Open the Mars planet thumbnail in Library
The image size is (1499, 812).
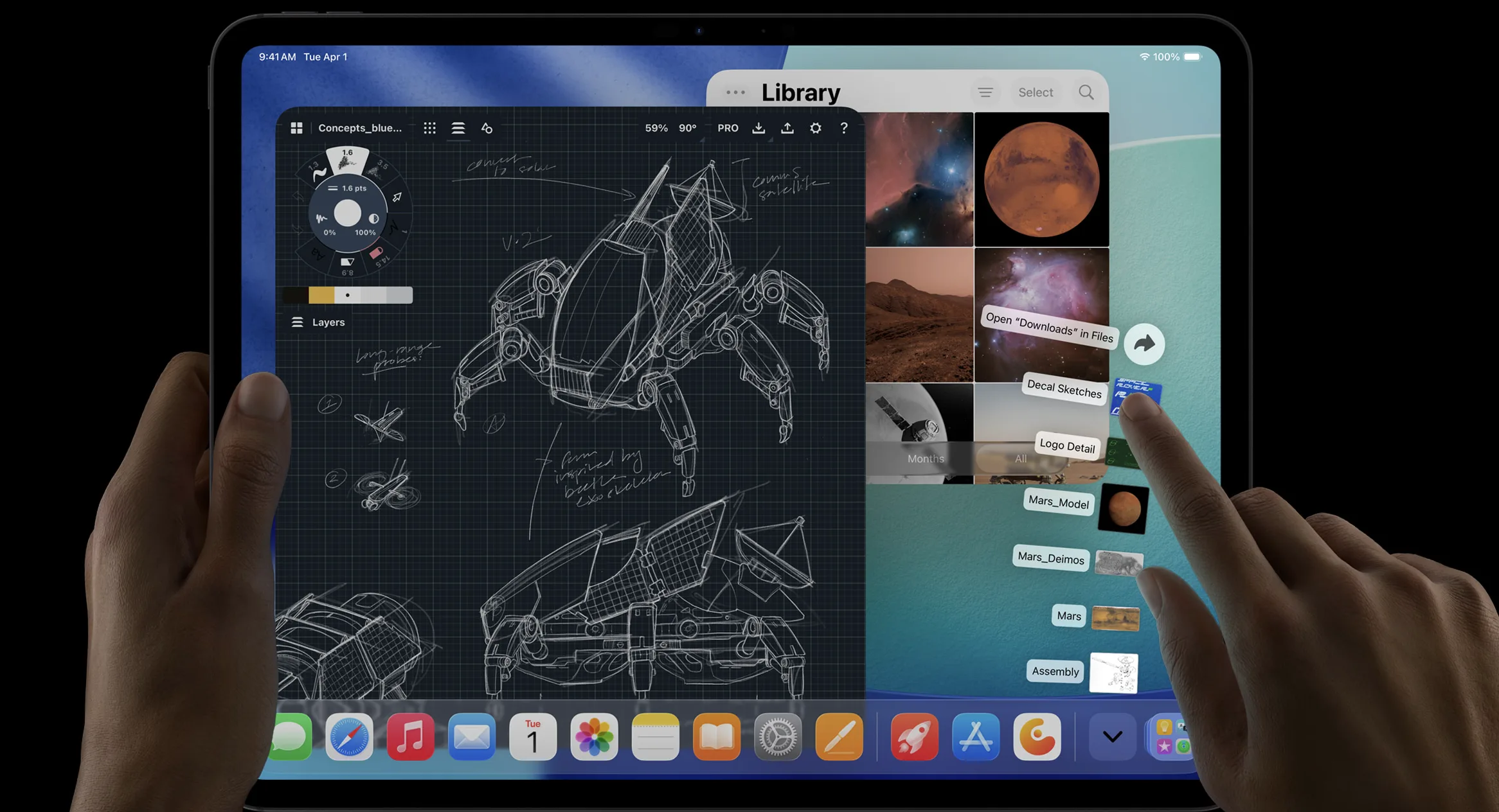[1041, 179]
